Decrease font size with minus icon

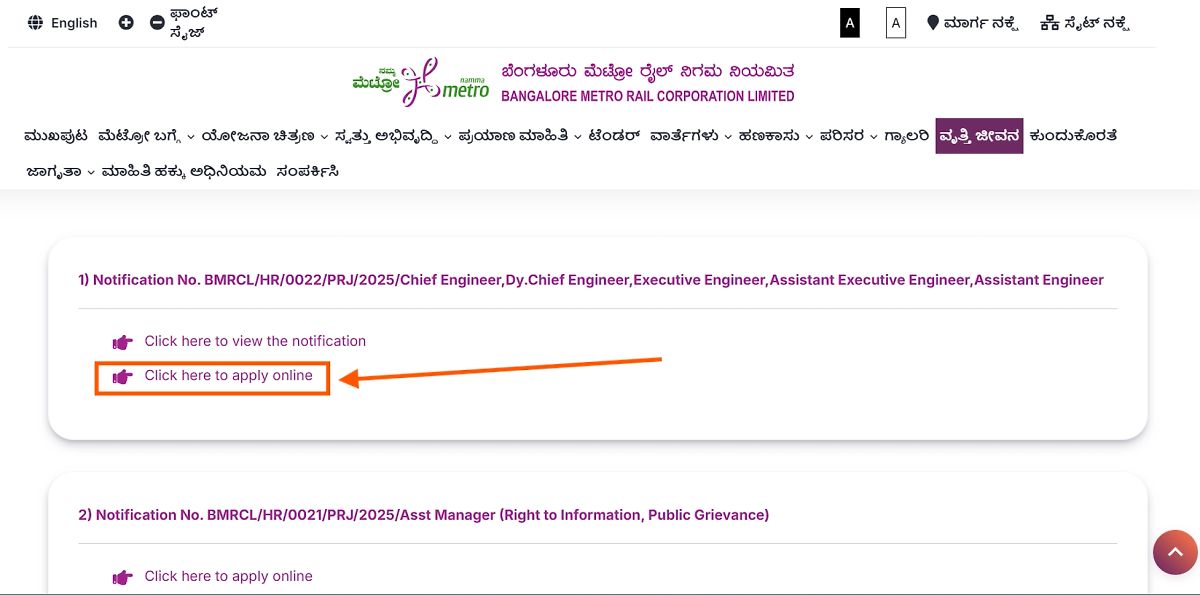[157, 22]
